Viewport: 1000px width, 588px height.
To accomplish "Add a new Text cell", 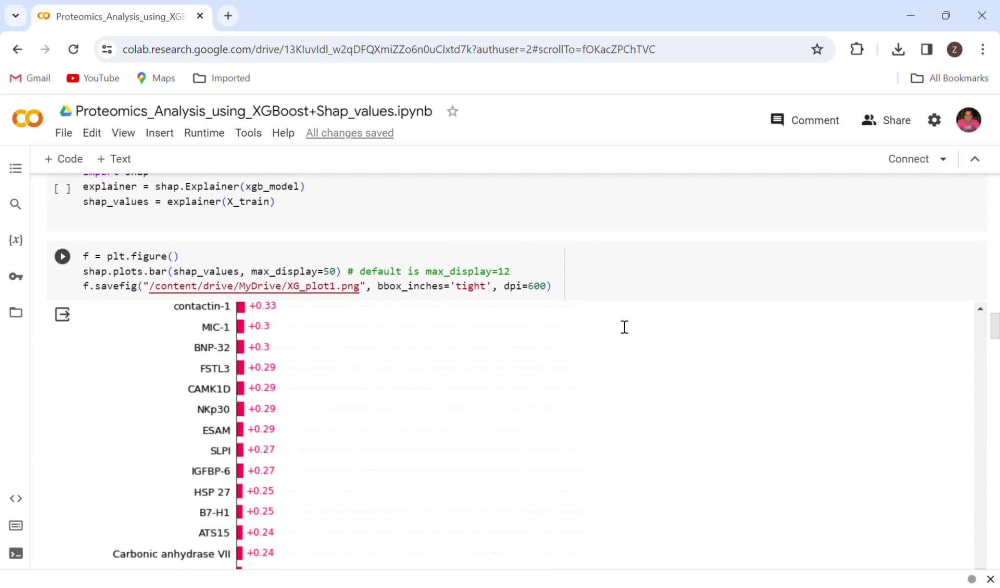I will pos(114,159).
